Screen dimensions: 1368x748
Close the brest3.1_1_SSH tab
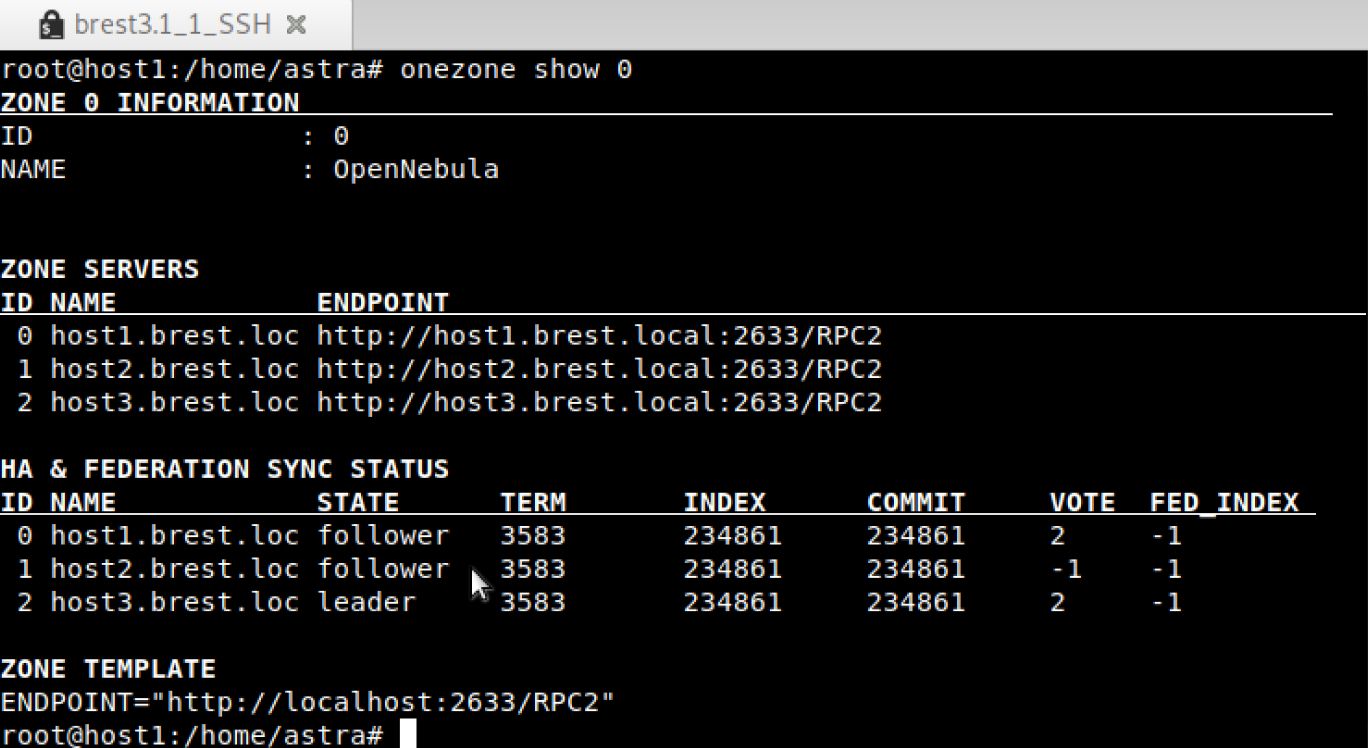tap(296, 25)
